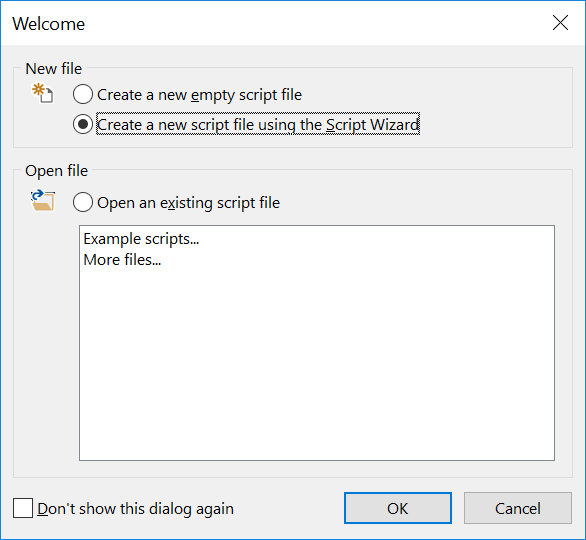Choose More files... from the file list
586x540 pixels.
(122, 260)
